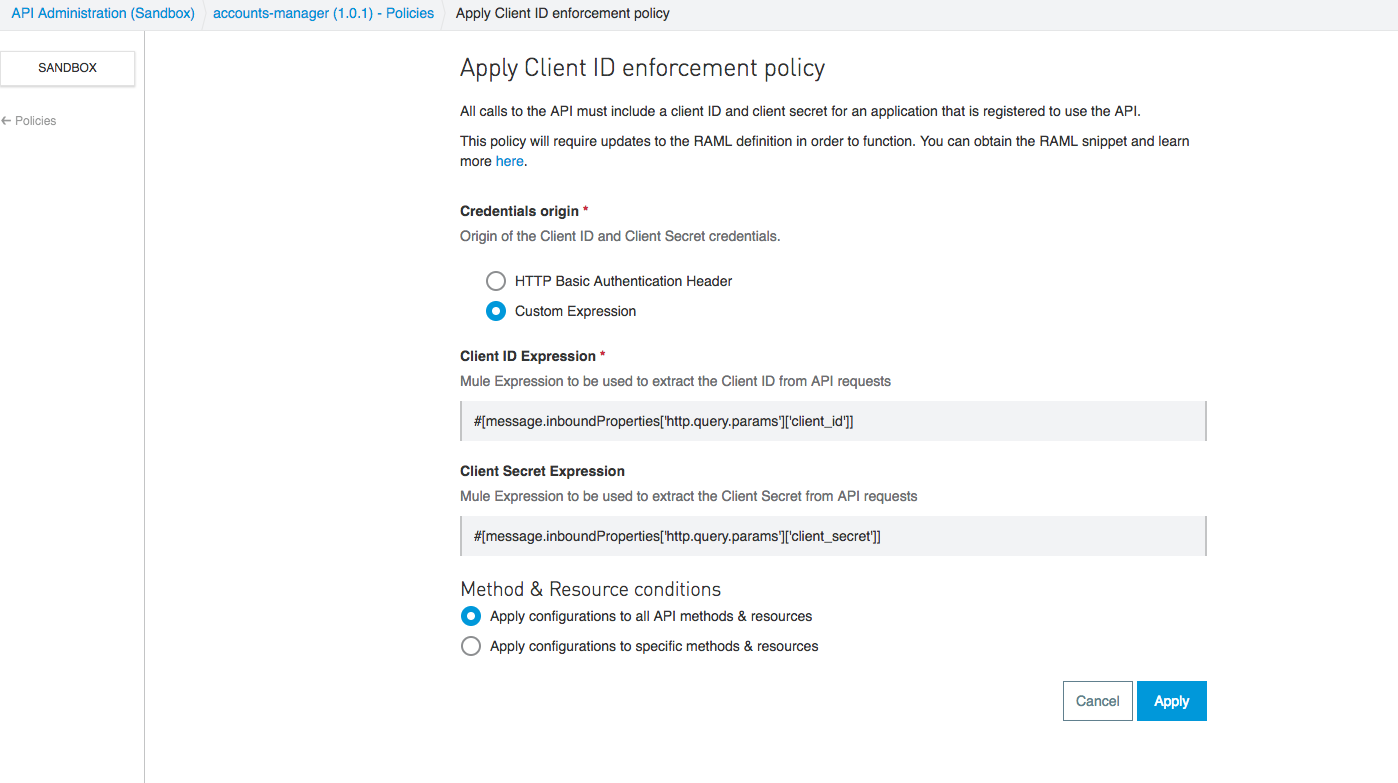Apply configurations to all API methods & resources
The width and height of the screenshot is (1398, 783).
(x=471, y=616)
